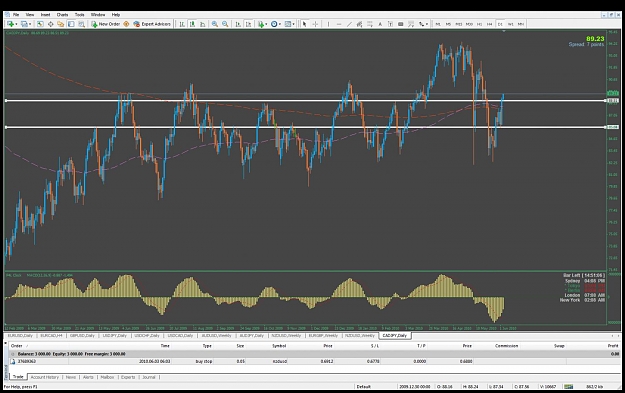Open the Tools menu
Screen dimensions: 625x393
coord(80,15)
